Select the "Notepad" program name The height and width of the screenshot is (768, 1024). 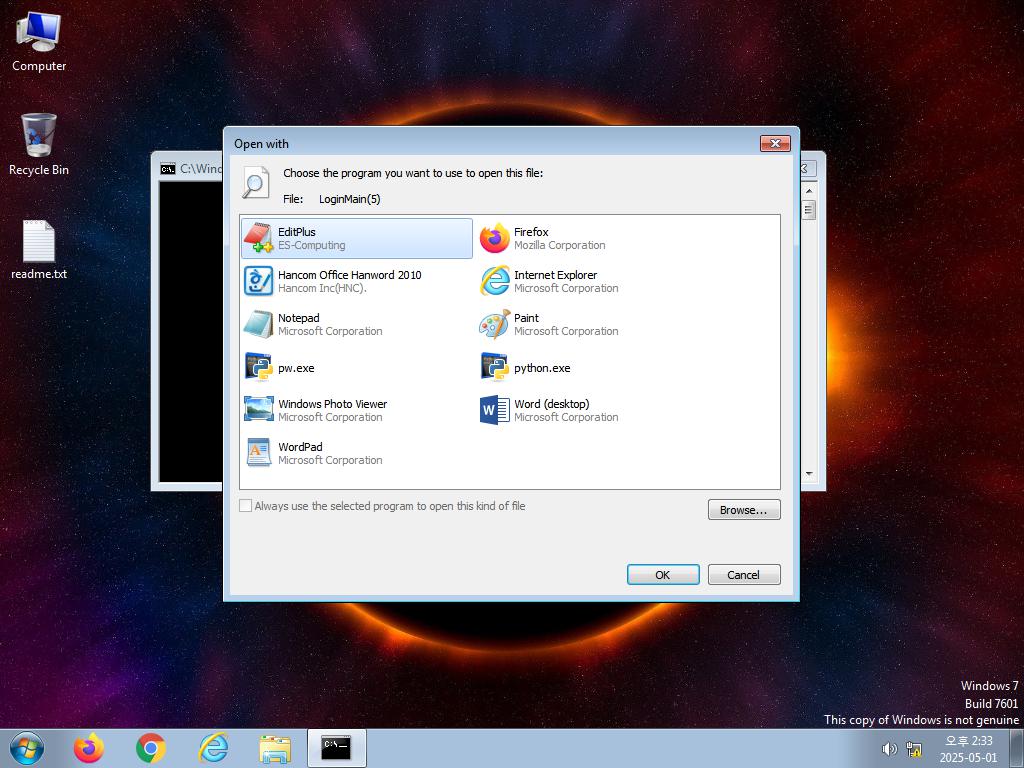pyautogui.click(x=298, y=318)
